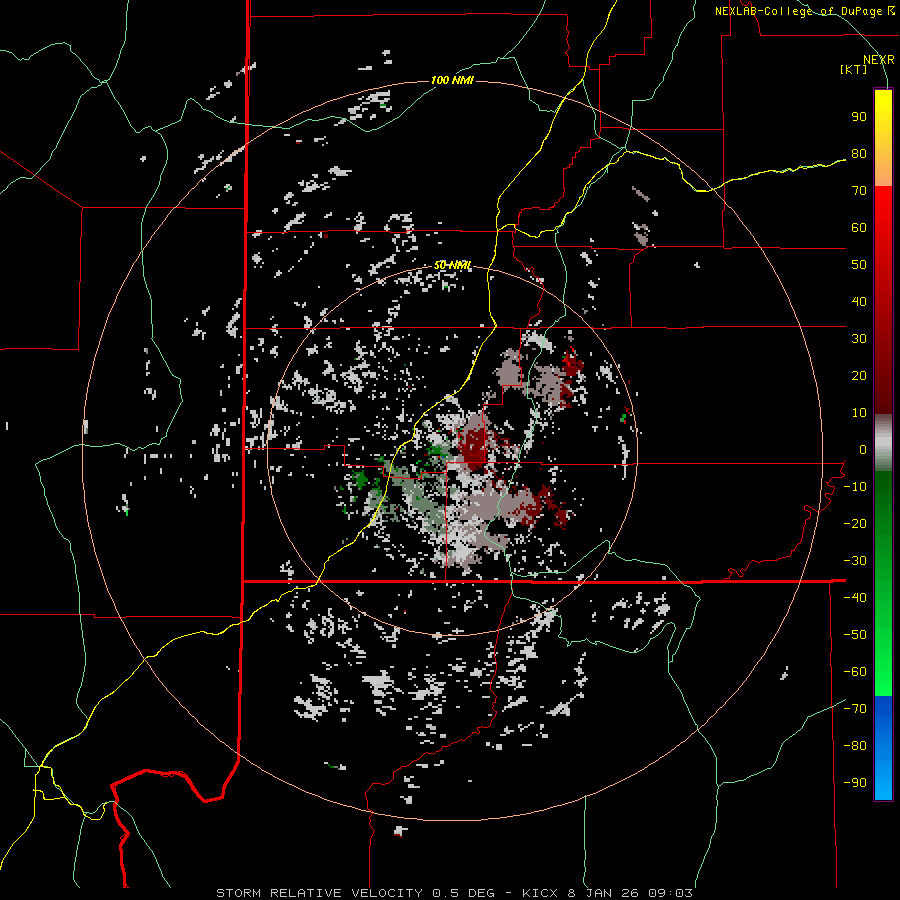
Task: Click the -10 value on velocity scale
Action: [x=855, y=487]
